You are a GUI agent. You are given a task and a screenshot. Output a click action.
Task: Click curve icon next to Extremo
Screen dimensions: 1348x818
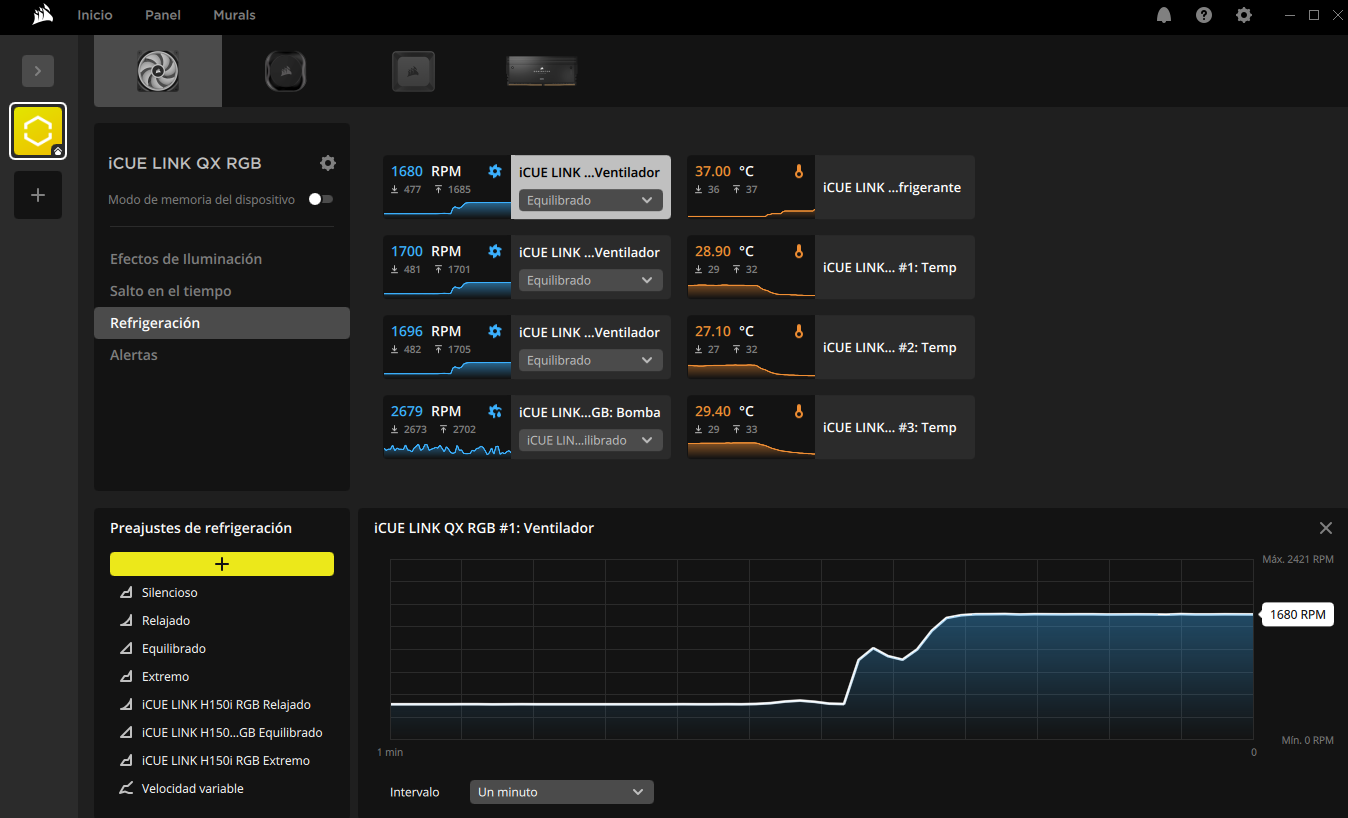pos(126,677)
